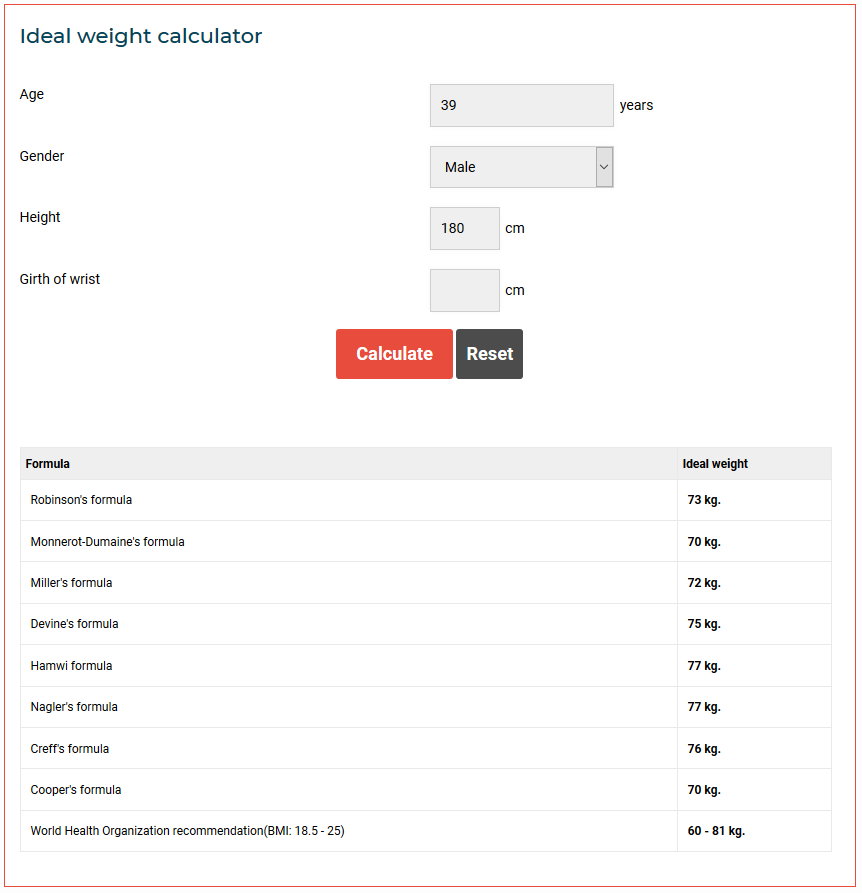The width and height of the screenshot is (862, 893).
Task: Click the World Health Organization recommendation row
Action: point(187,831)
